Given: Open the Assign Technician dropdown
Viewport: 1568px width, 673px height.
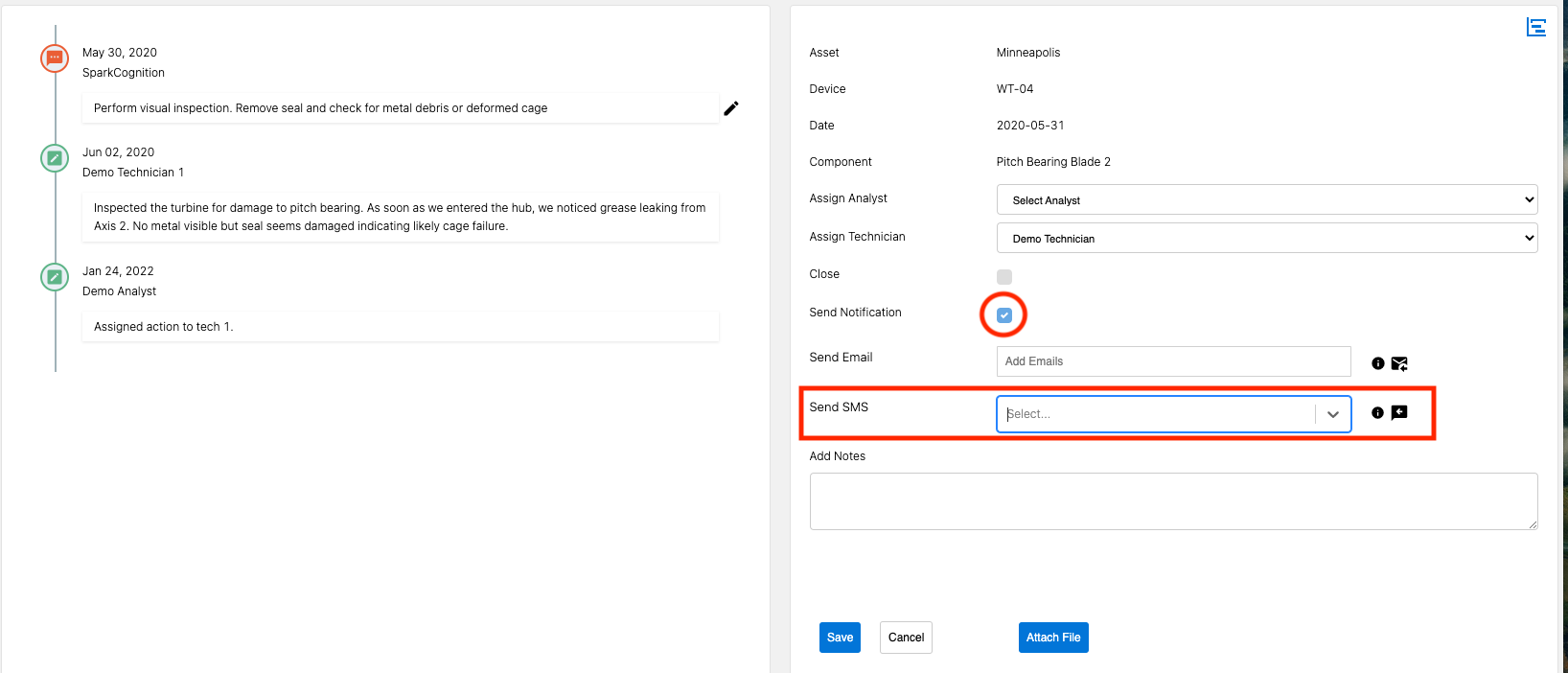Looking at the screenshot, I should [x=1267, y=238].
